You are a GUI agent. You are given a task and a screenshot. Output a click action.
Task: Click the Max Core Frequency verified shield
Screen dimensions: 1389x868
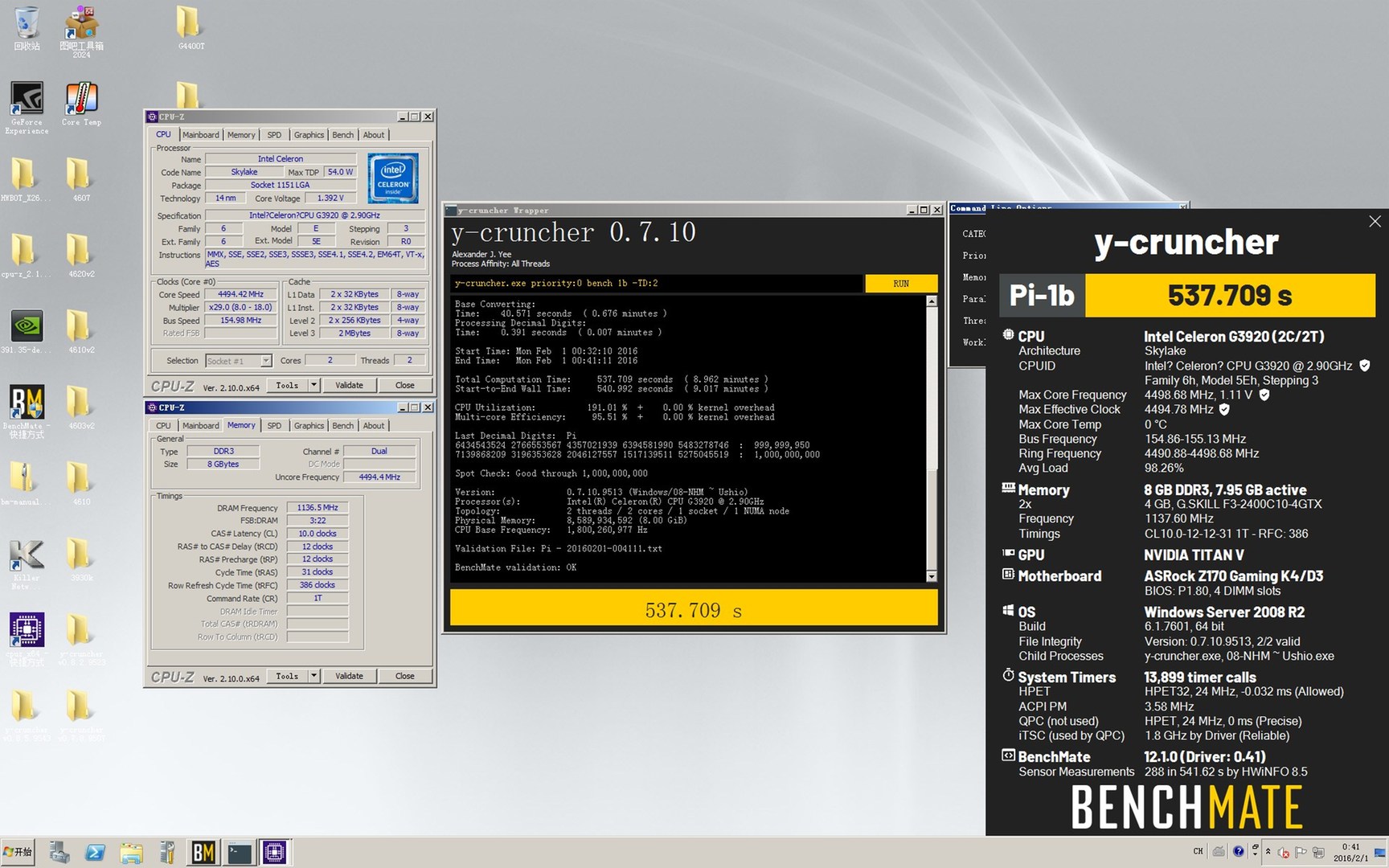[x=1264, y=395]
